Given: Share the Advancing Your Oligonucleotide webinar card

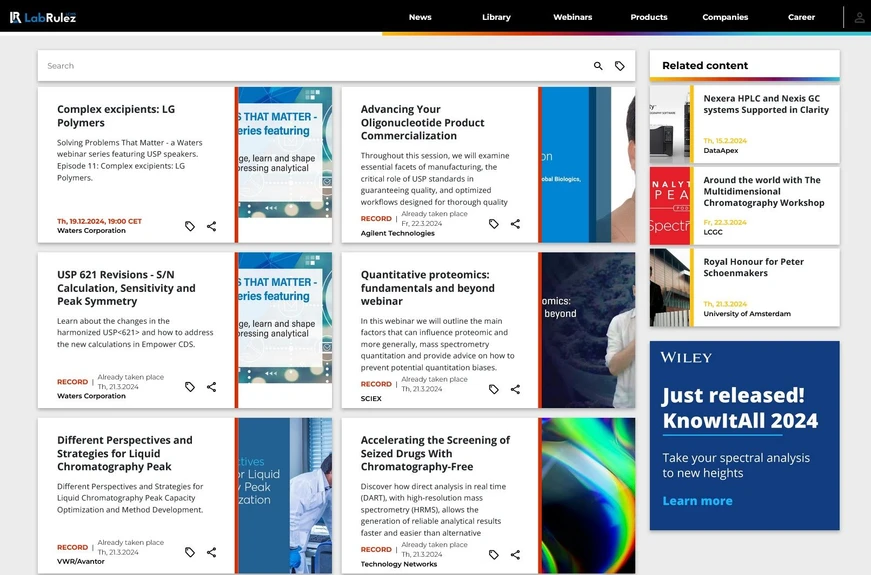Looking at the screenshot, I should (x=515, y=224).
